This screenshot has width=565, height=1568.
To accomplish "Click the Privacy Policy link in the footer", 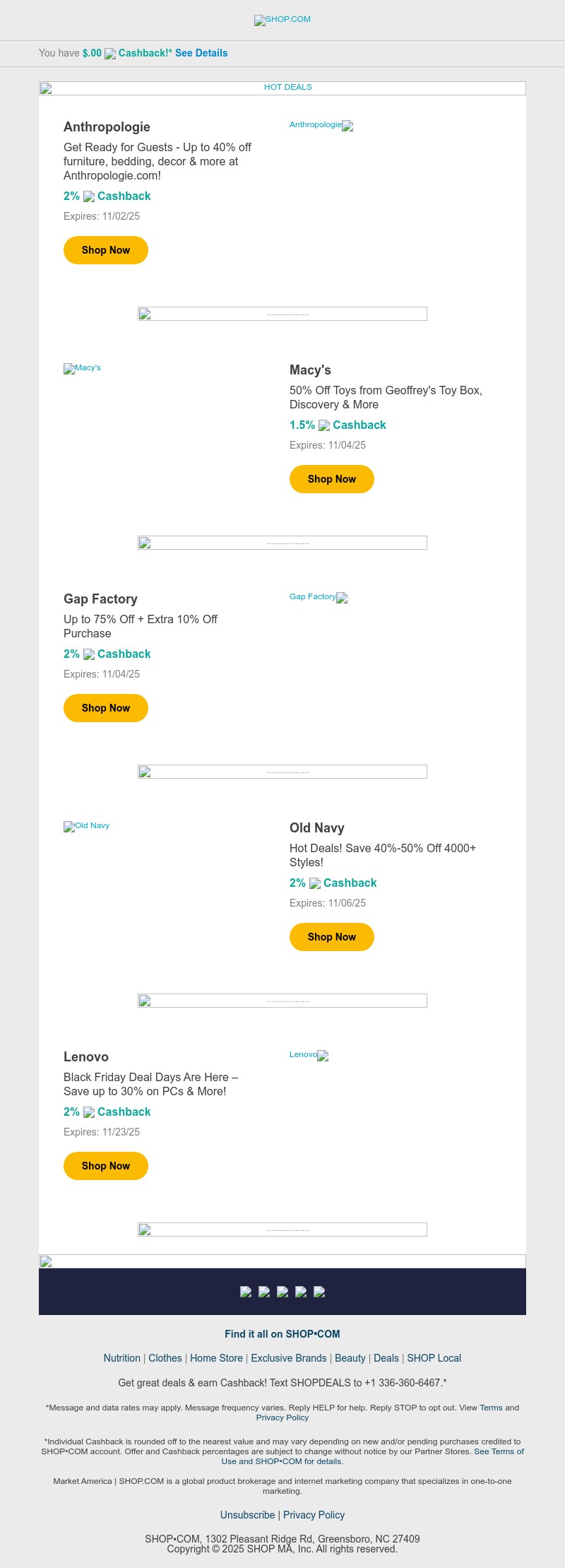I will click(x=314, y=1515).
